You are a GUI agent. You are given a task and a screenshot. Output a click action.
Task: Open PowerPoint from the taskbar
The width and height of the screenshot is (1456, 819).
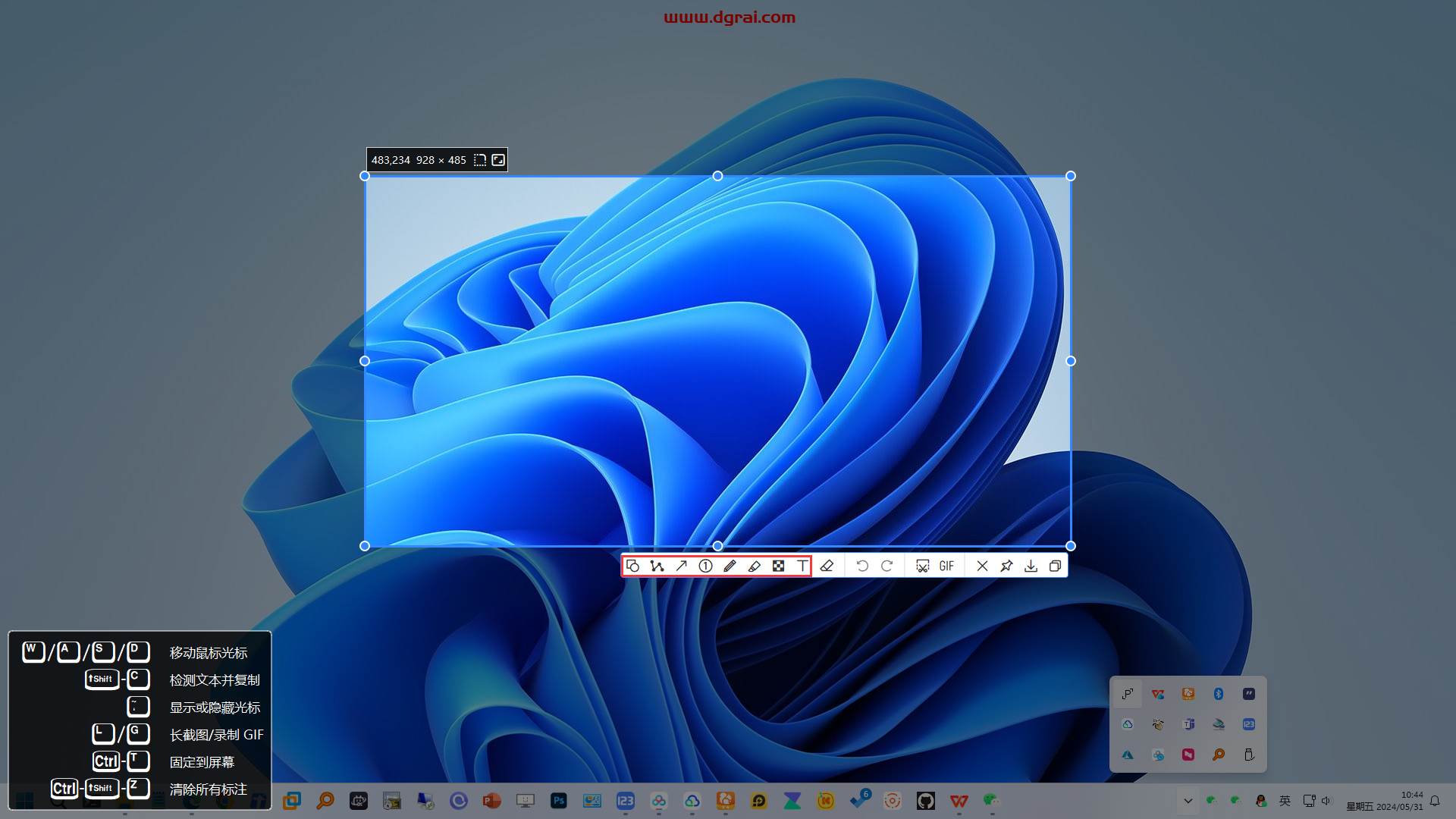pos(492,801)
